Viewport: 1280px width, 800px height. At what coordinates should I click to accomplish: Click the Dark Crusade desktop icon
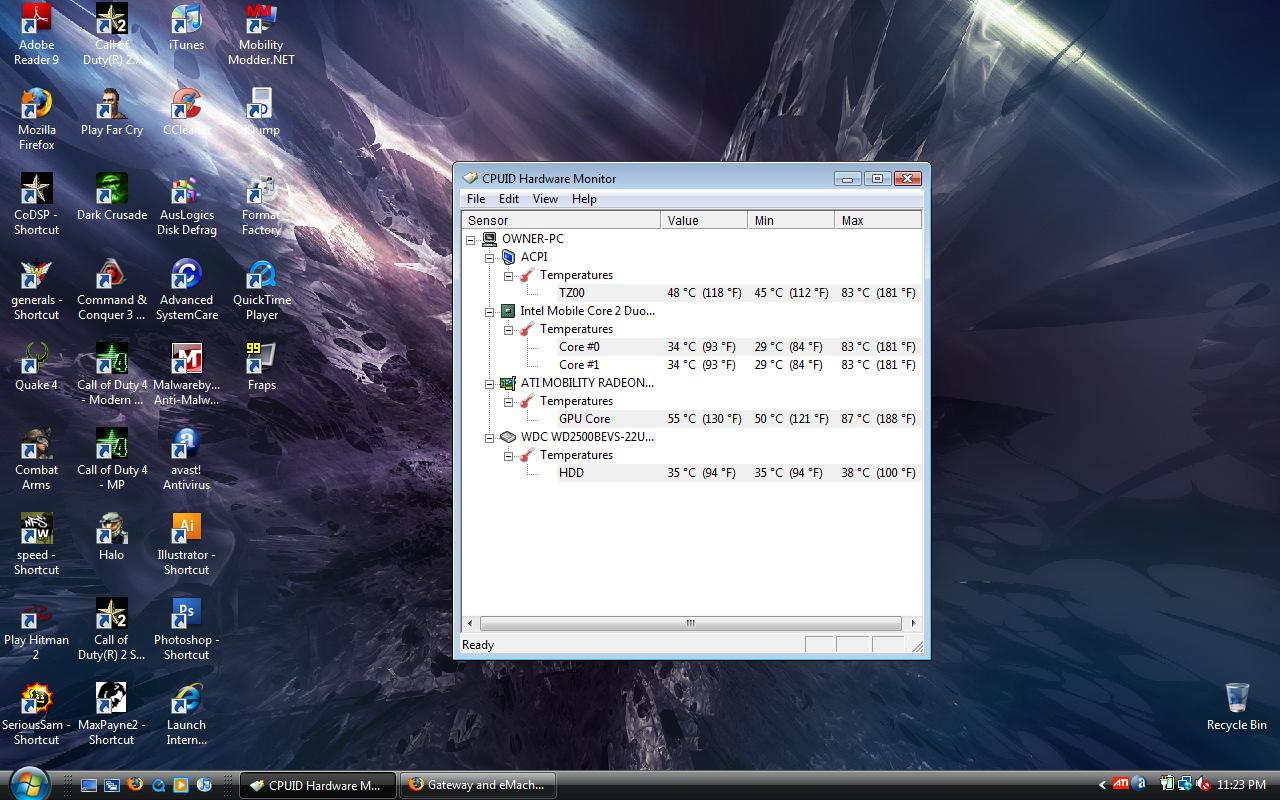pyautogui.click(x=111, y=198)
